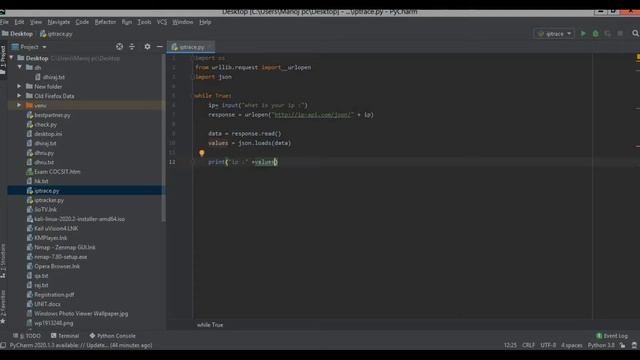Expand the Old Firefox Data arrow
Screen dimensions: 640x360
point(19,96)
